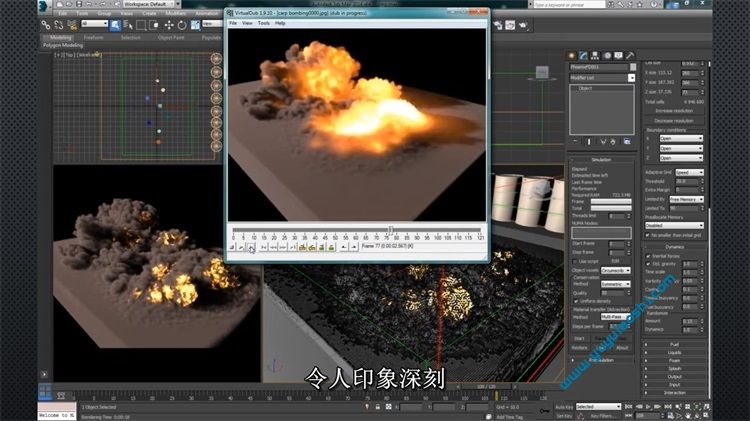750x421 pixels.
Task: Open VirtualDub View menu
Action: 247,23
